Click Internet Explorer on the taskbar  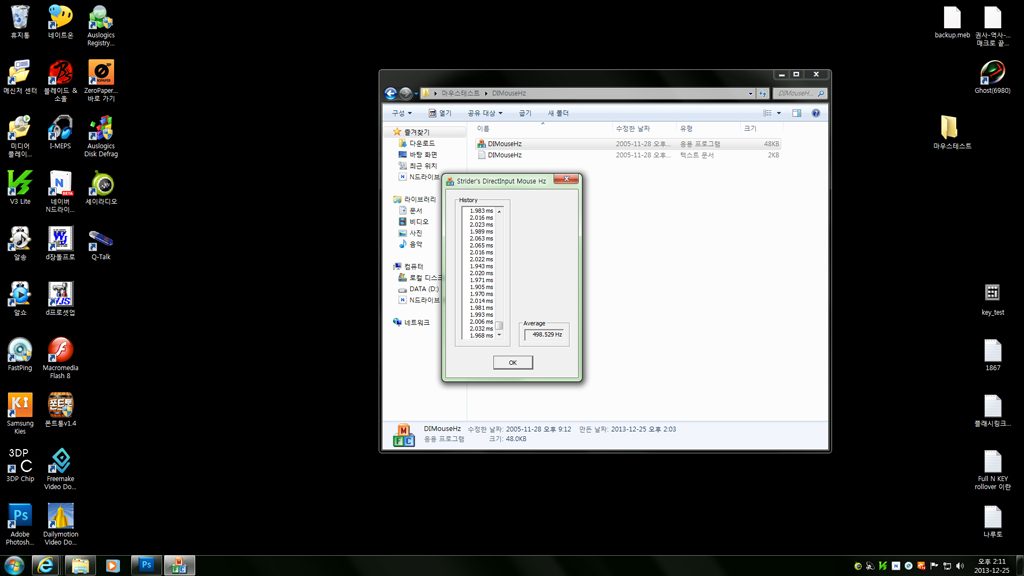tap(45, 566)
